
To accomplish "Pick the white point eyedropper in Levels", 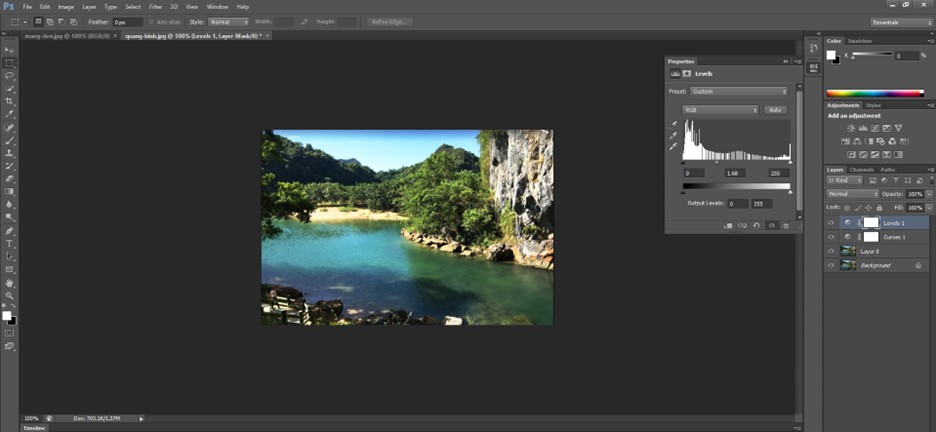I will pos(674,146).
